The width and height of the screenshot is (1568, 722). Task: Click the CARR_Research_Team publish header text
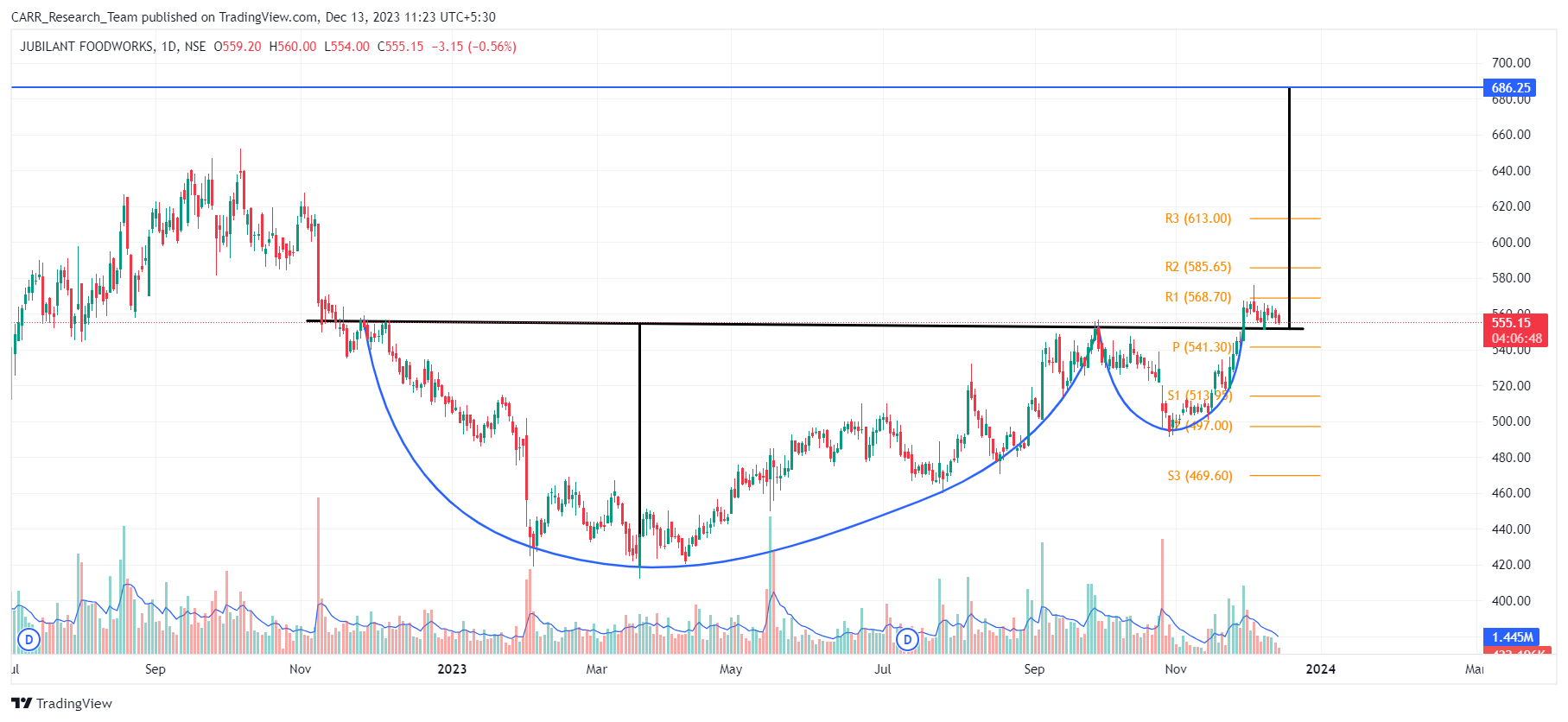[253, 16]
